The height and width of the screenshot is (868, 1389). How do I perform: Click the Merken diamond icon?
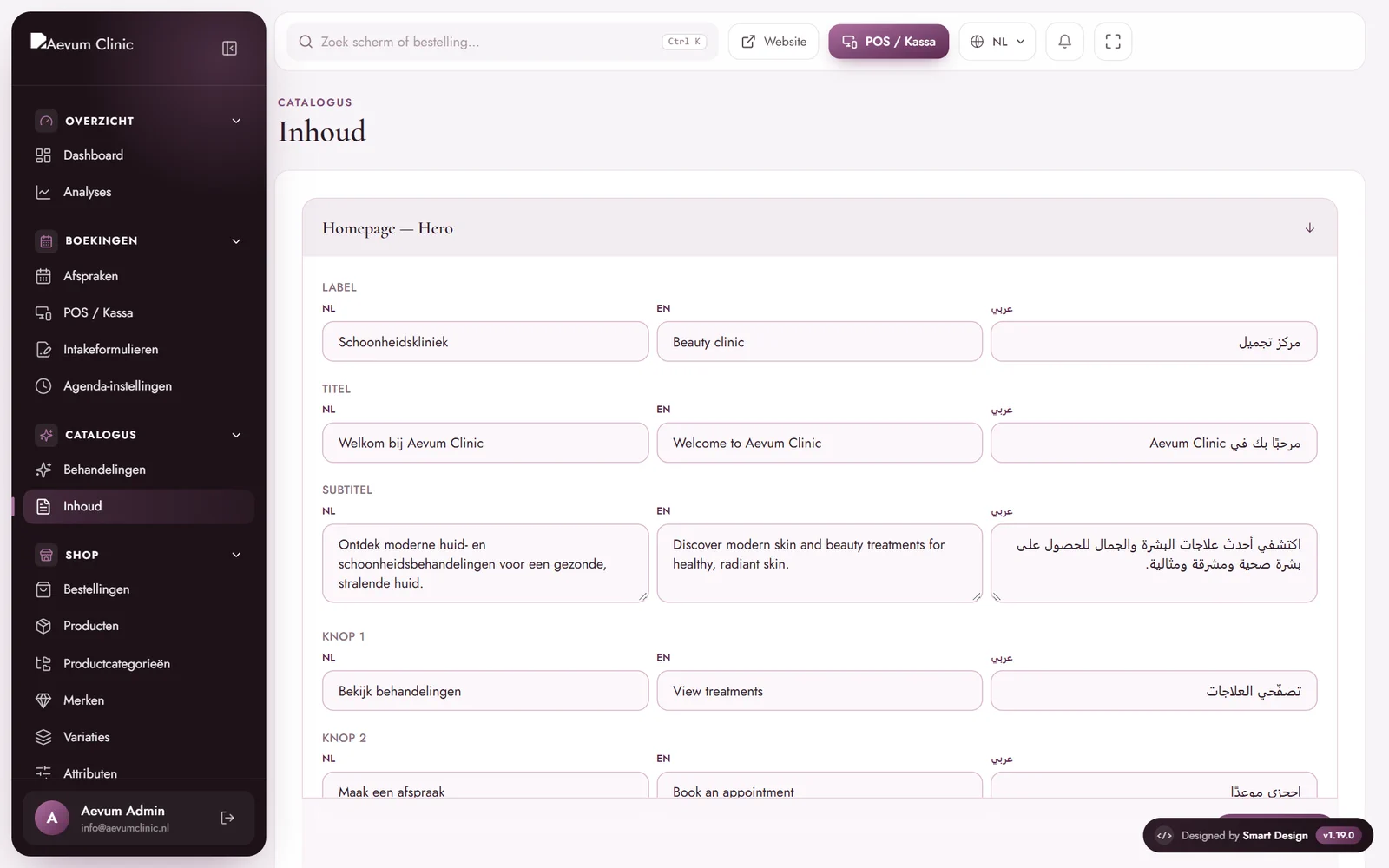tap(43, 700)
